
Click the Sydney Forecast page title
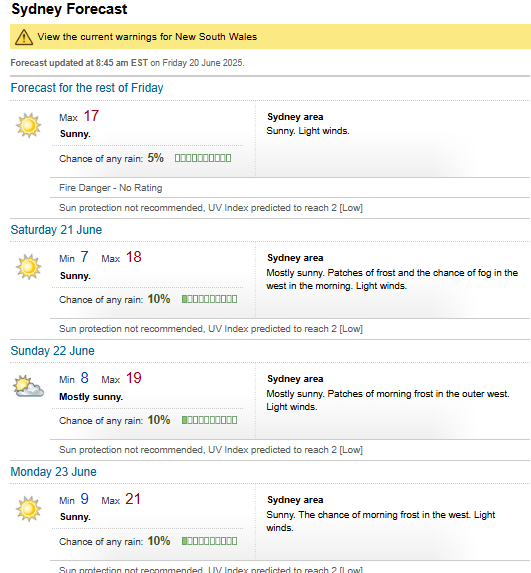pos(69,9)
